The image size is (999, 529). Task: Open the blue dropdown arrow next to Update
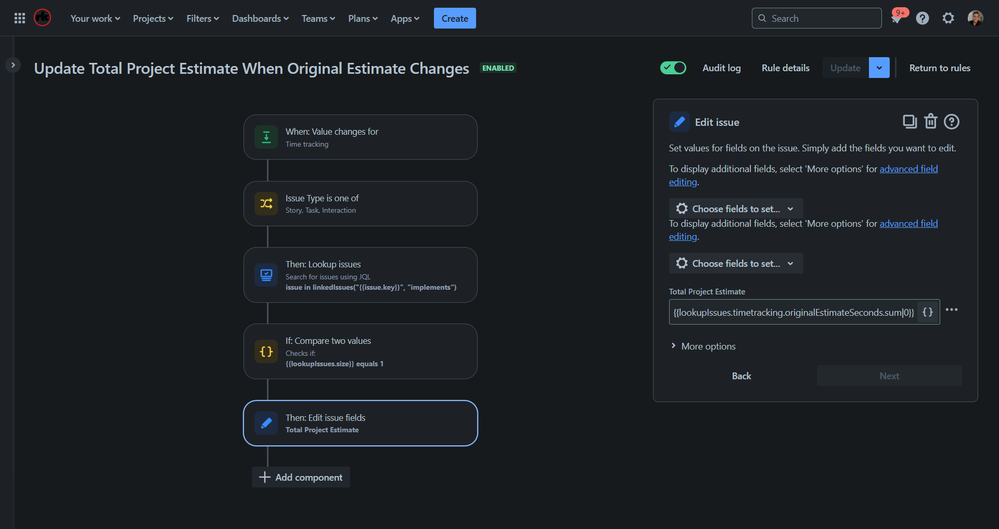(879, 68)
